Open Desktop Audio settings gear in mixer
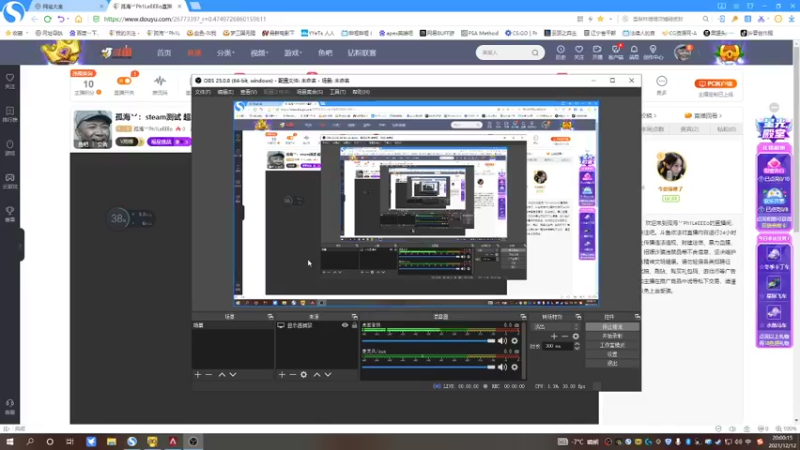 click(514, 341)
